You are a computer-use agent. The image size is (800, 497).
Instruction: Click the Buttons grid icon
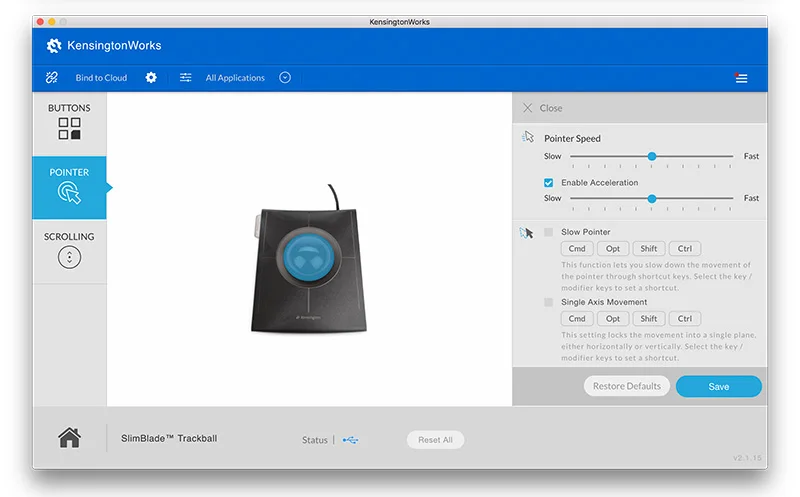(x=69, y=129)
